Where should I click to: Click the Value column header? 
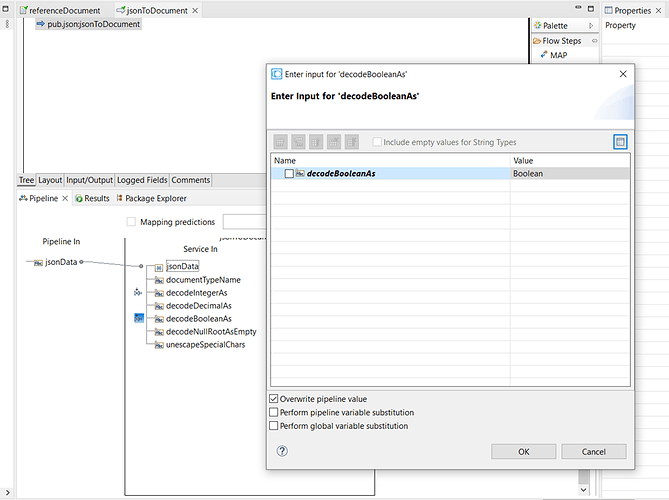point(570,160)
